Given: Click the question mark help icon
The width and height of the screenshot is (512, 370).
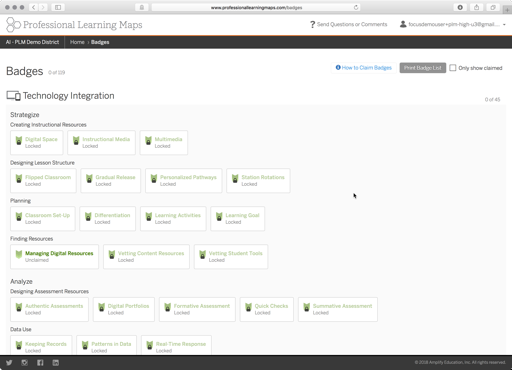Looking at the screenshot, I should click(x=312, y=24).
